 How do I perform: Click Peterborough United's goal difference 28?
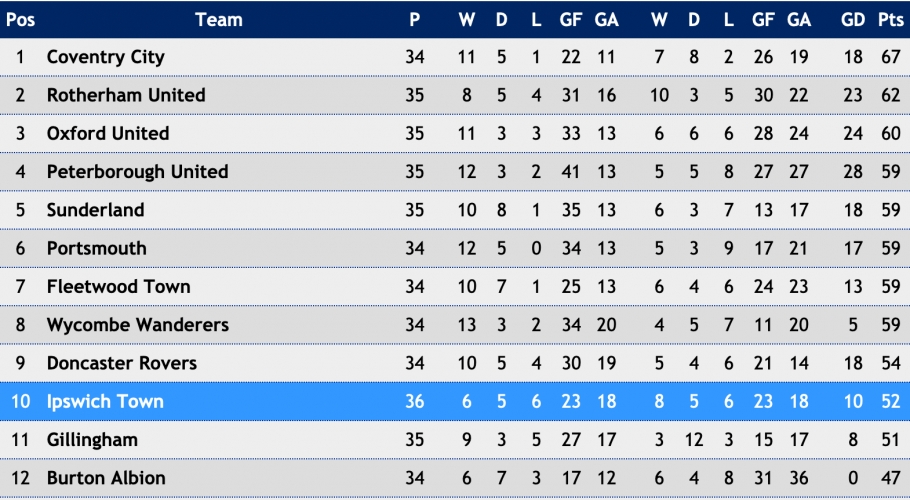[x=853, y=172]
